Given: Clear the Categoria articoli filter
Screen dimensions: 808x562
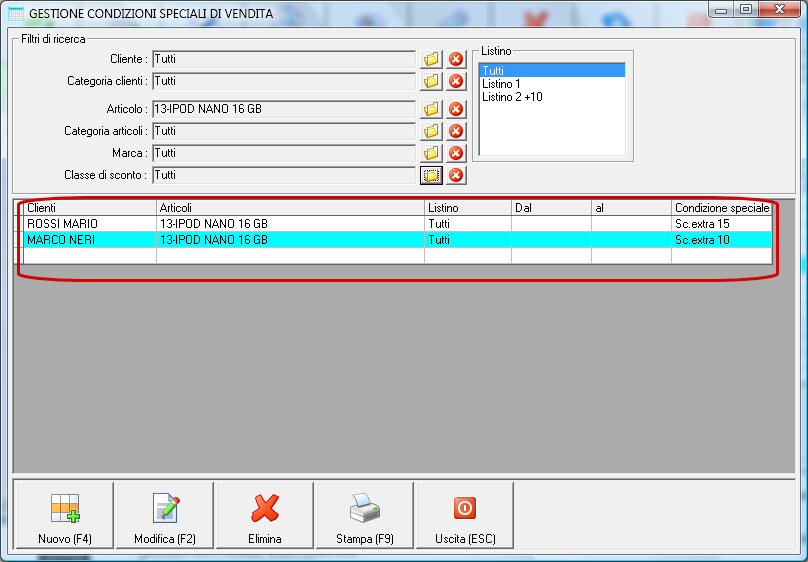Looking at the screenshot, I should 456,131.
